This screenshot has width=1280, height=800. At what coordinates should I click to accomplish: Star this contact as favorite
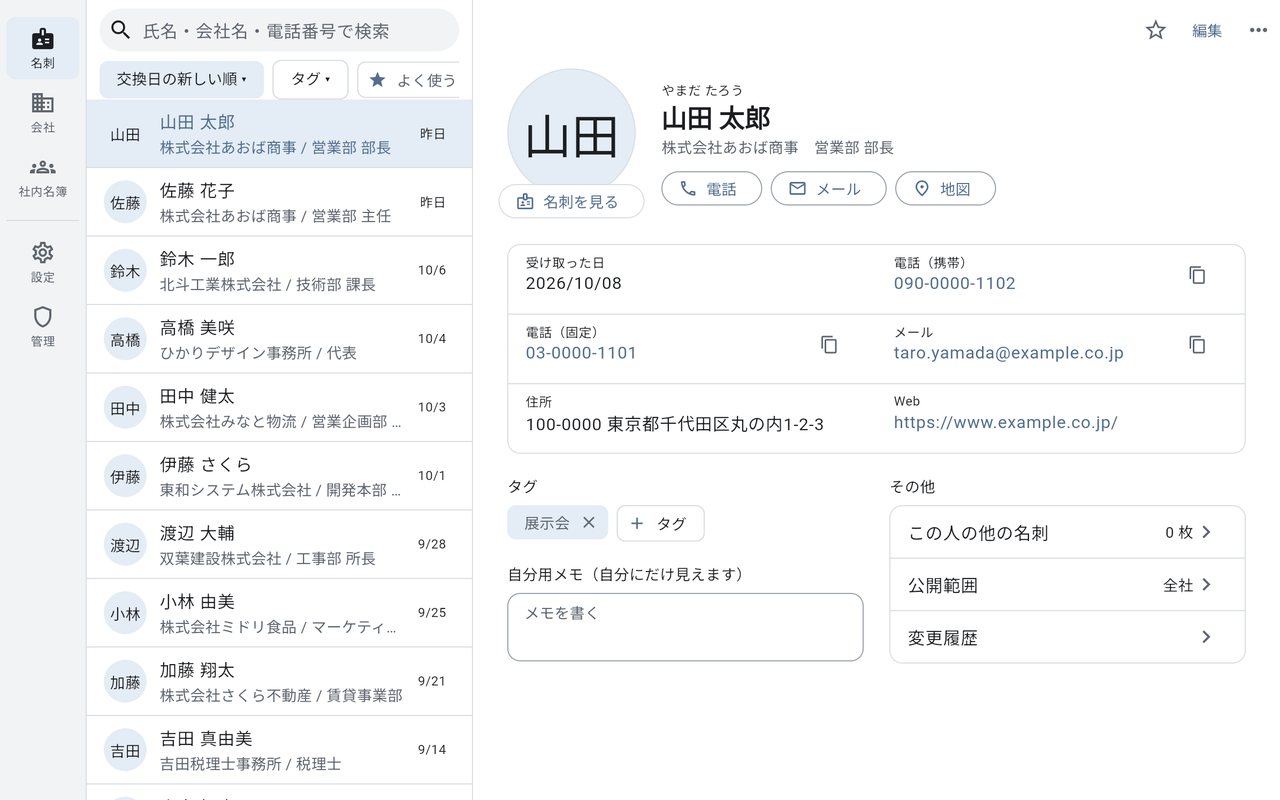coord(1156,30)
